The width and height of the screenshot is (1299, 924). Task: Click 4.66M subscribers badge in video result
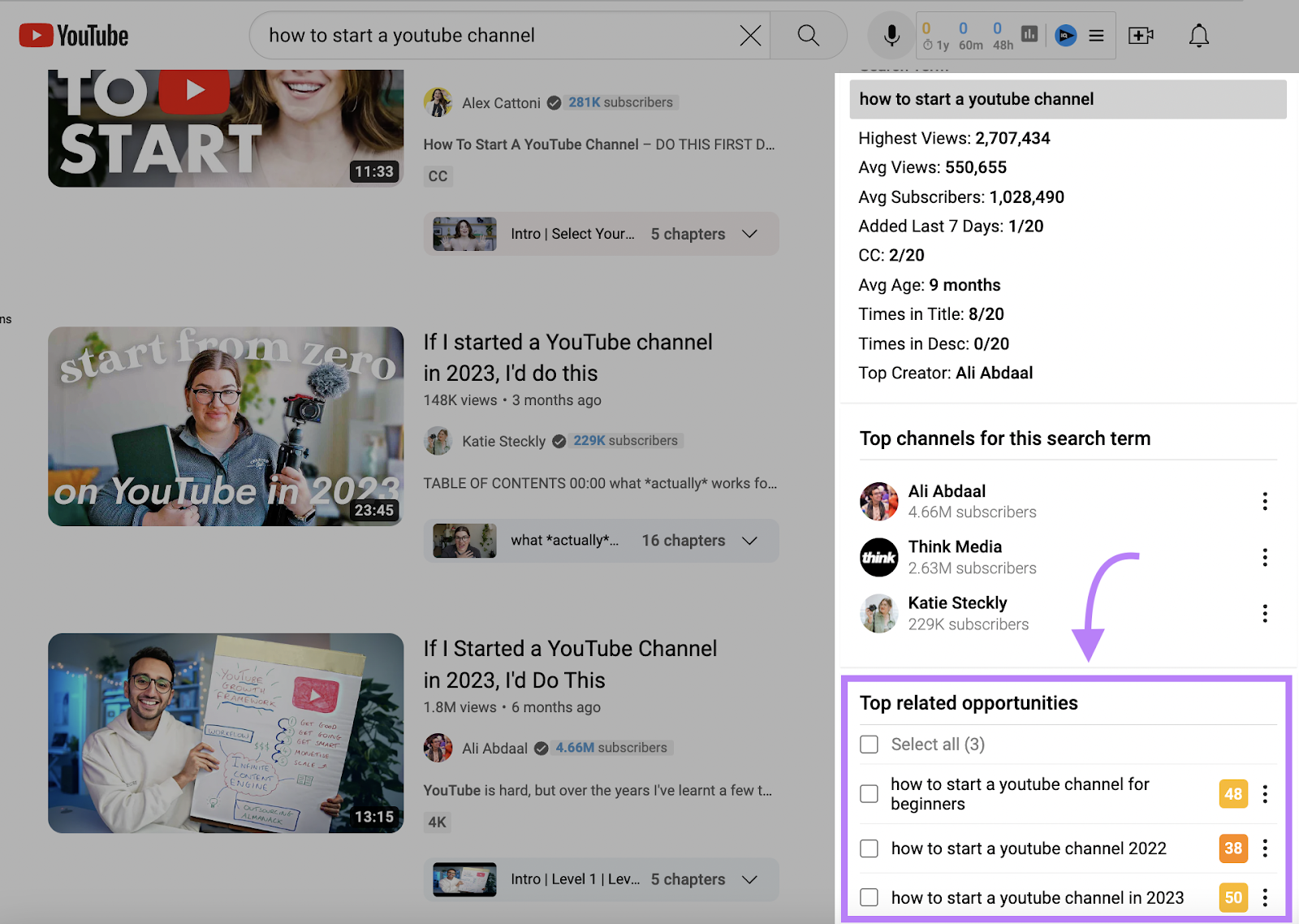coord(611,748)
